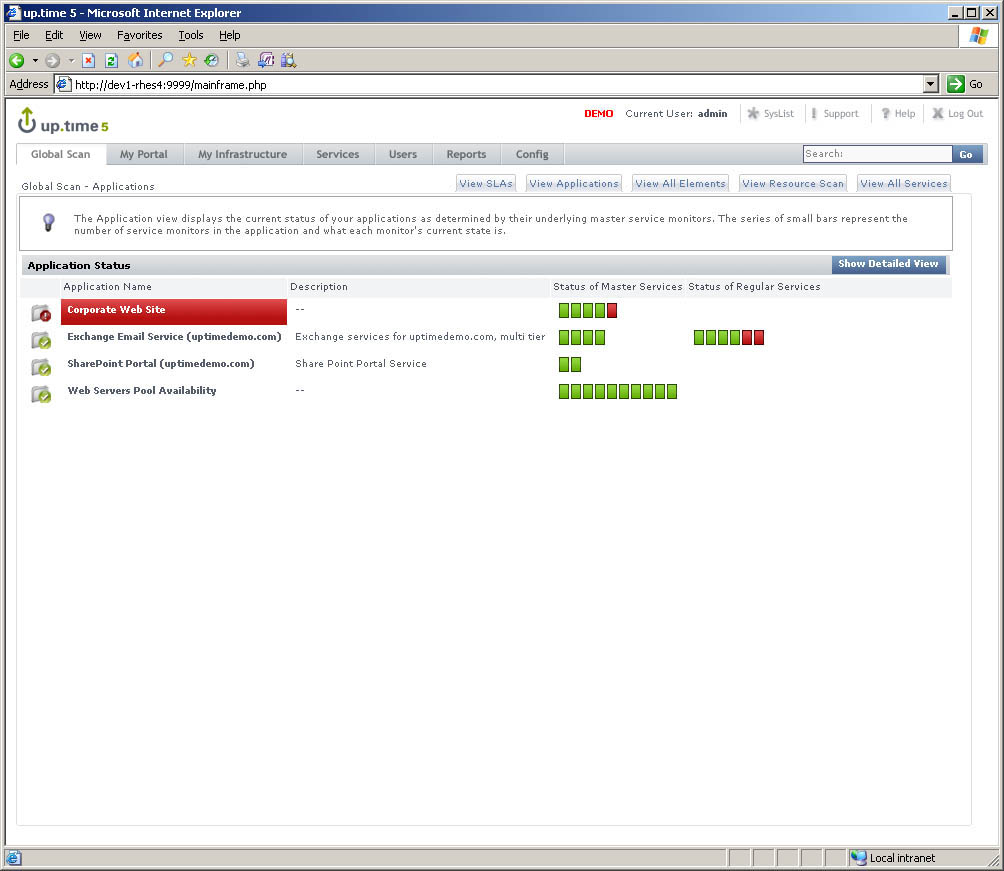
Task: Click the IE Back arrow button
Action: pyautogui.click(x=17, y=60)
